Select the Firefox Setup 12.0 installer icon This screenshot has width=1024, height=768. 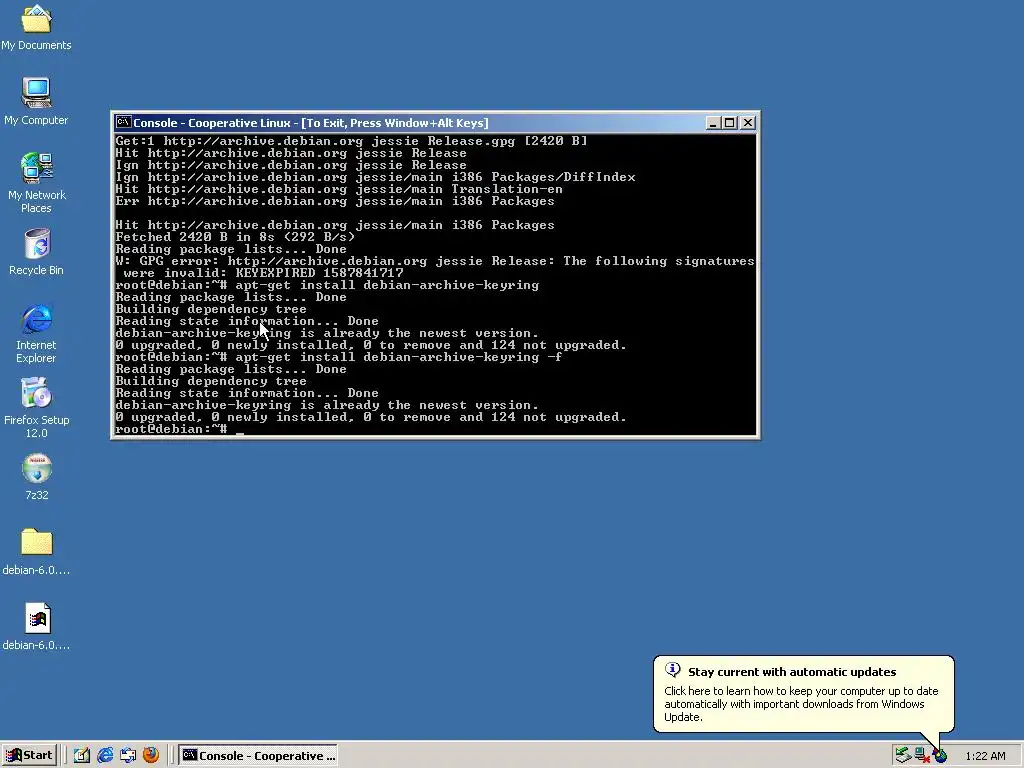(x=37, y=408)
